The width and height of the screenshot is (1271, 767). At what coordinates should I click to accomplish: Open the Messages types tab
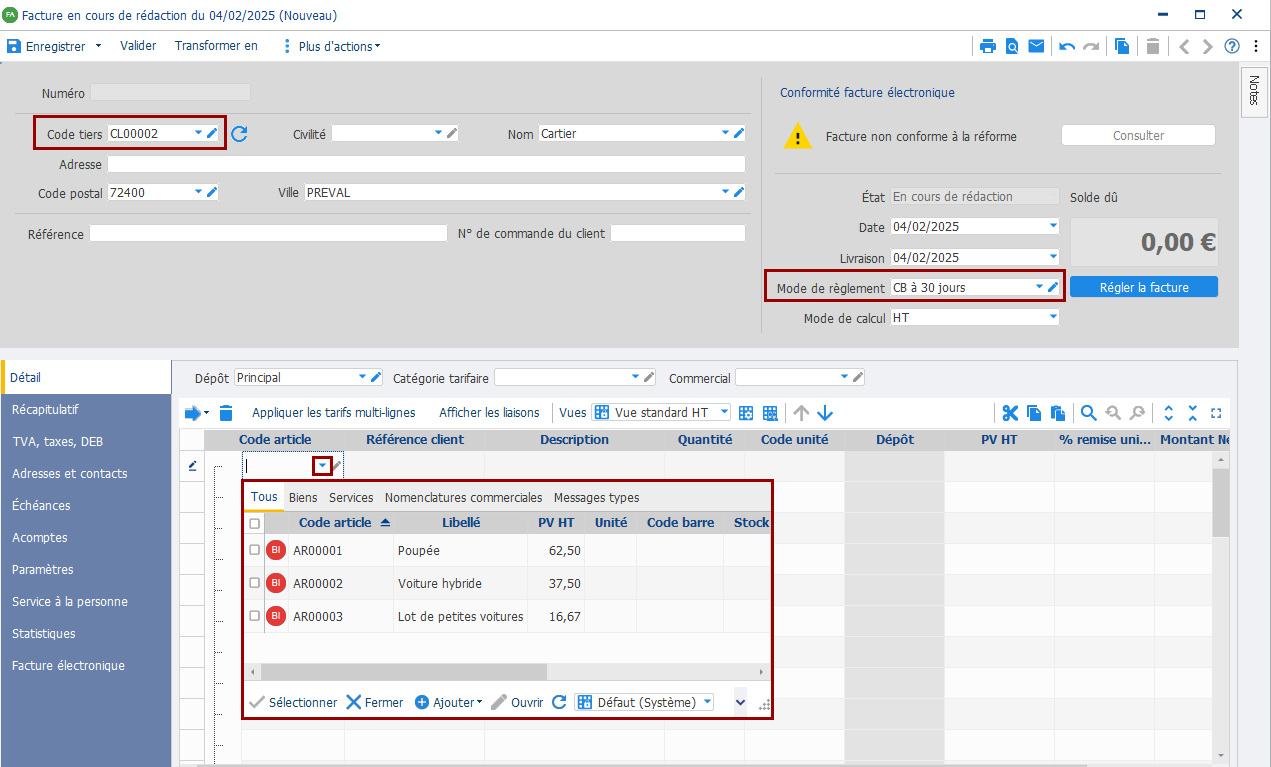click(596, 497)
